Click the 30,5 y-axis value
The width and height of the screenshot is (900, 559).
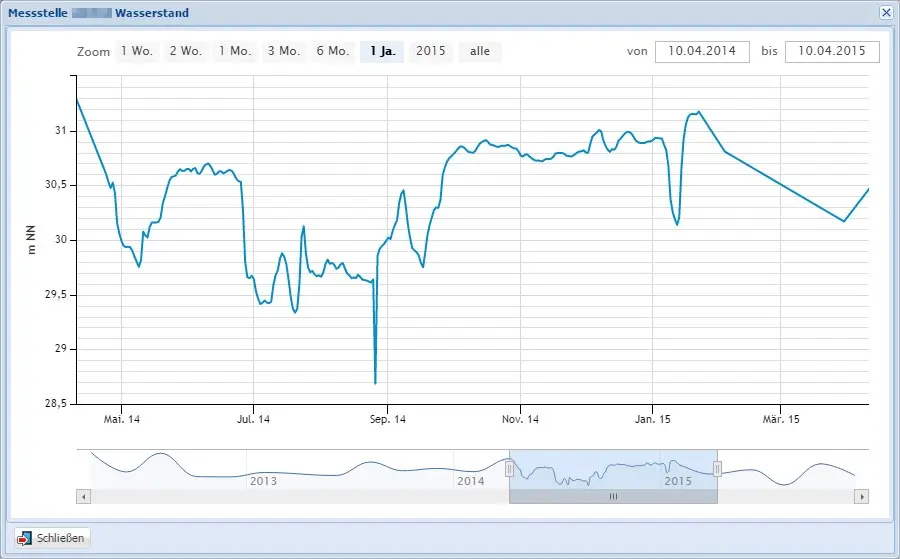point(56,185)
